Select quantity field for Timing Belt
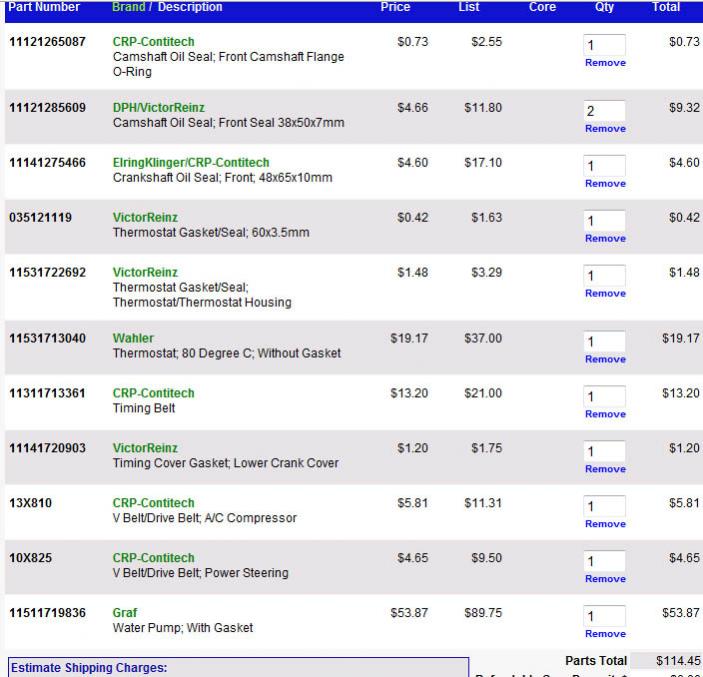Viewport: 703px width, 677px height. click(605, 396)
